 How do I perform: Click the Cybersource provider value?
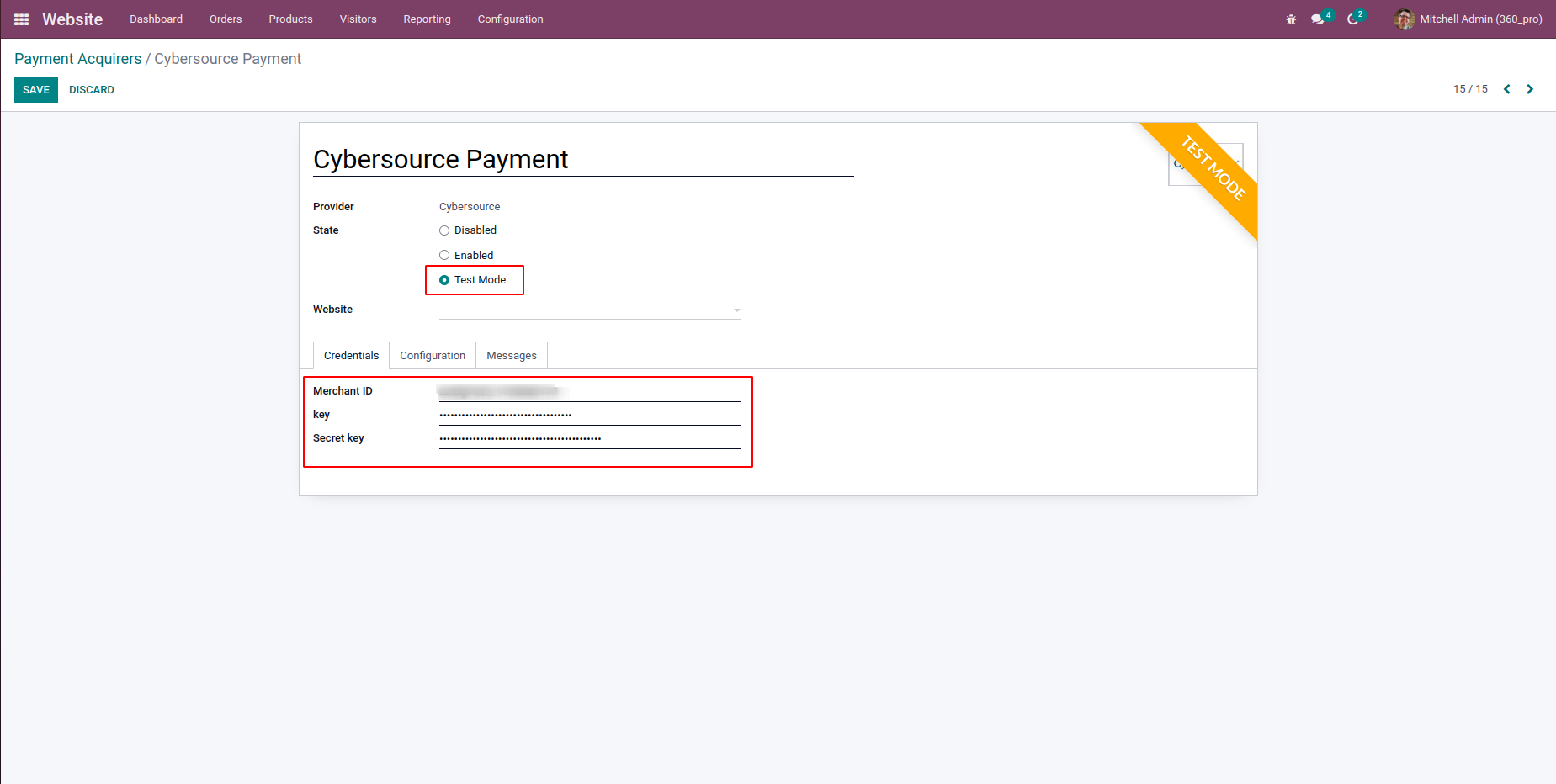tap(470, 207)
